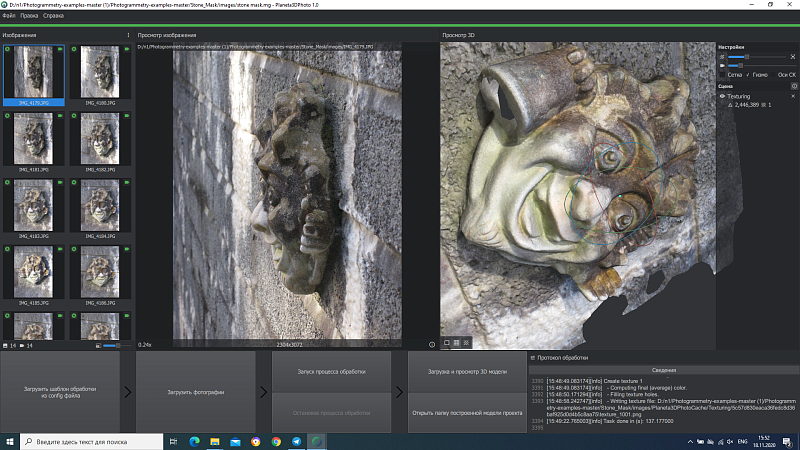Screen dimensions: 800x450
Task: Click green camera icon on IMG_4179.JPG
Action: (x=60, y=49)
